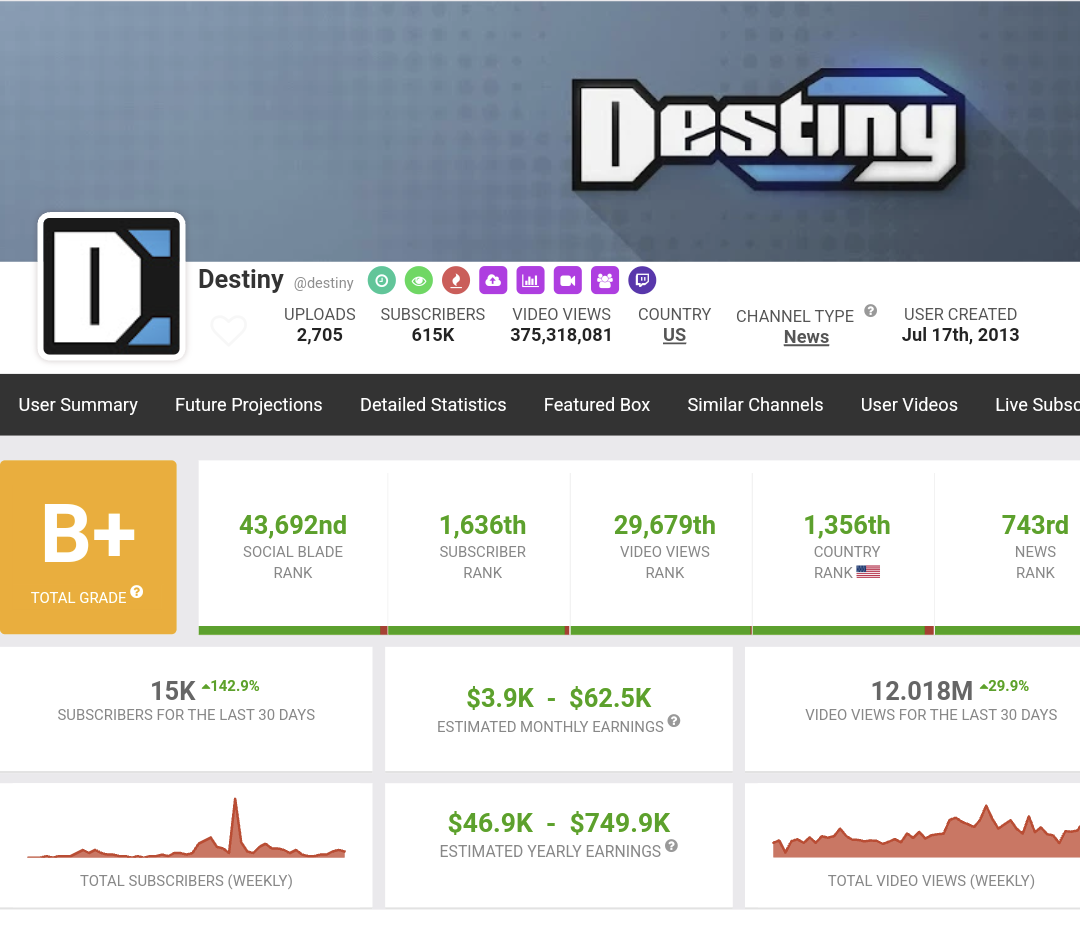The image size is (1080, 935).
Task: Click the "SUBSCRIBERS FOR THE LAST 30 DAYS" label
Action: (186, 715)
